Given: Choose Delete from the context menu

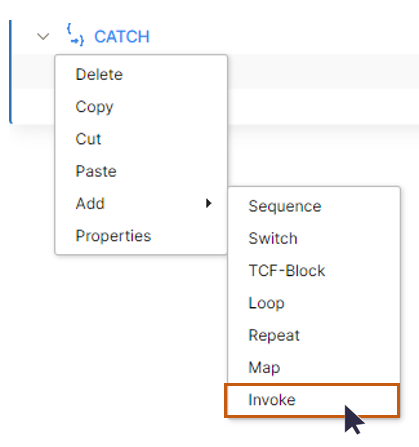Looking at the screenshot, I should [141, 74].
